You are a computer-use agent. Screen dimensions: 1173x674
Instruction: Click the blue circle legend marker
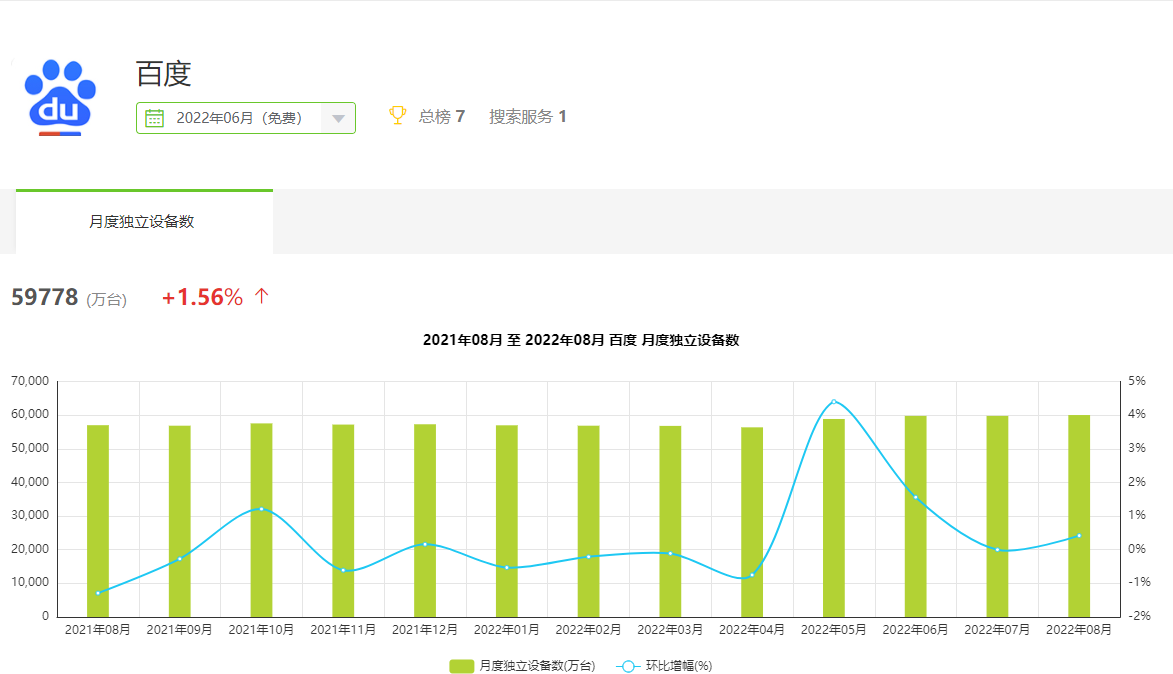(x=628, y=666)
